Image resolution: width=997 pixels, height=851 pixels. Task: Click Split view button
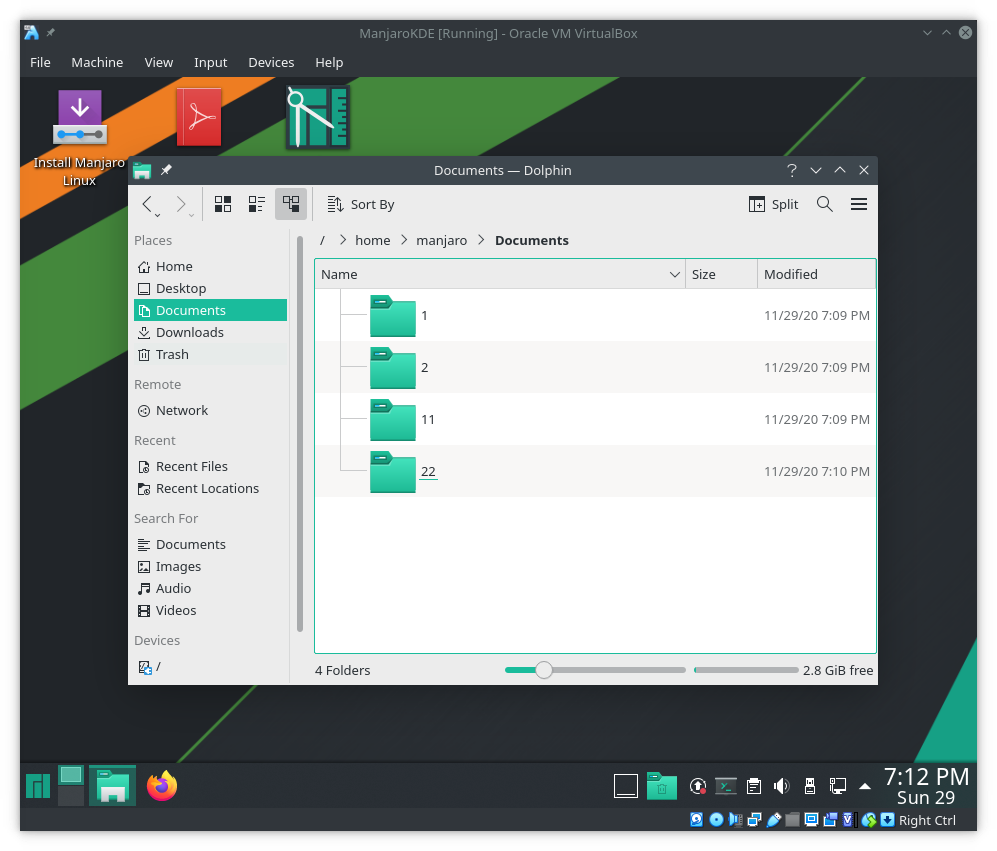pyautogui.click(x=773, y=204)
